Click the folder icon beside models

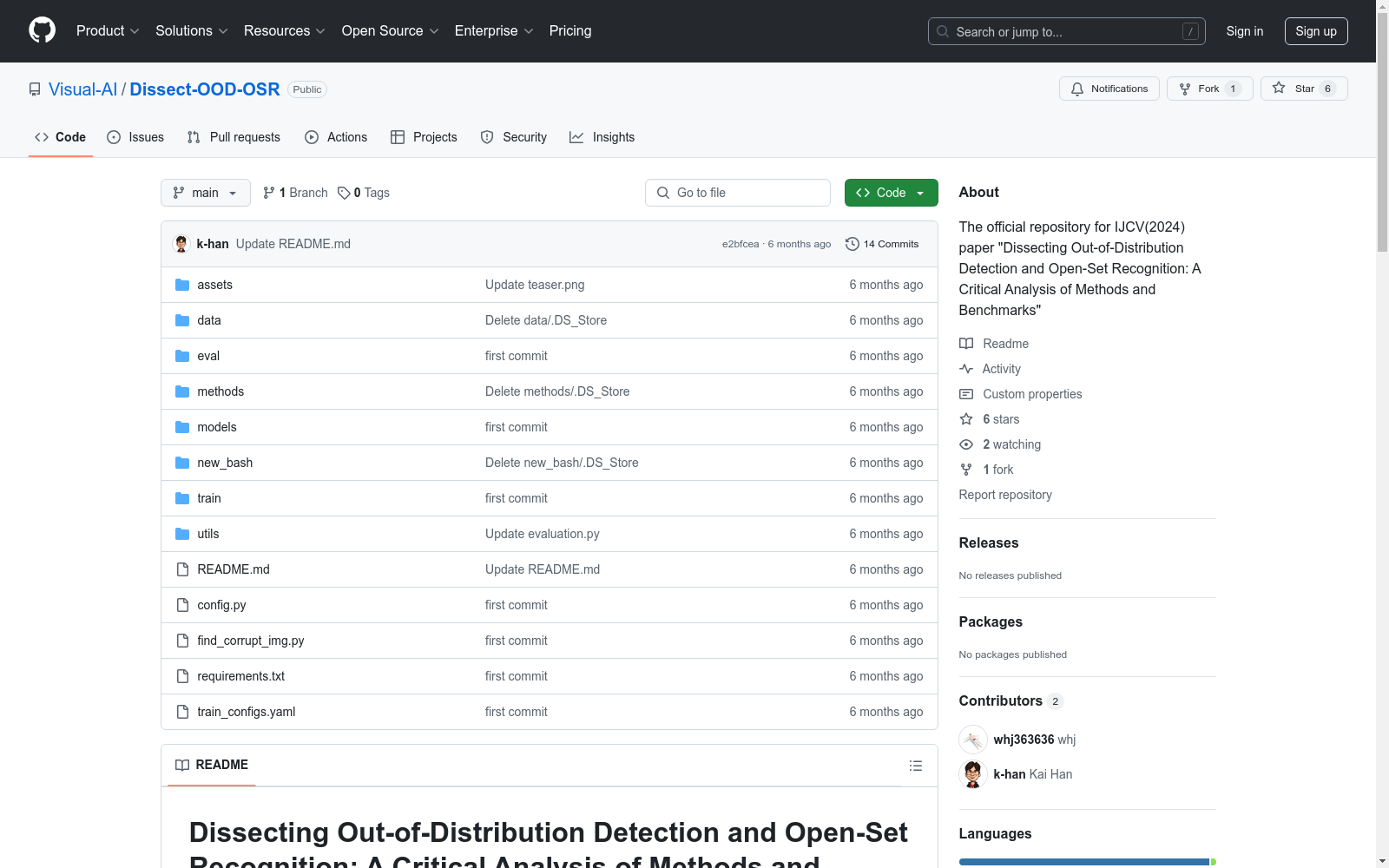pyautogui.click(x=182, y=427)
